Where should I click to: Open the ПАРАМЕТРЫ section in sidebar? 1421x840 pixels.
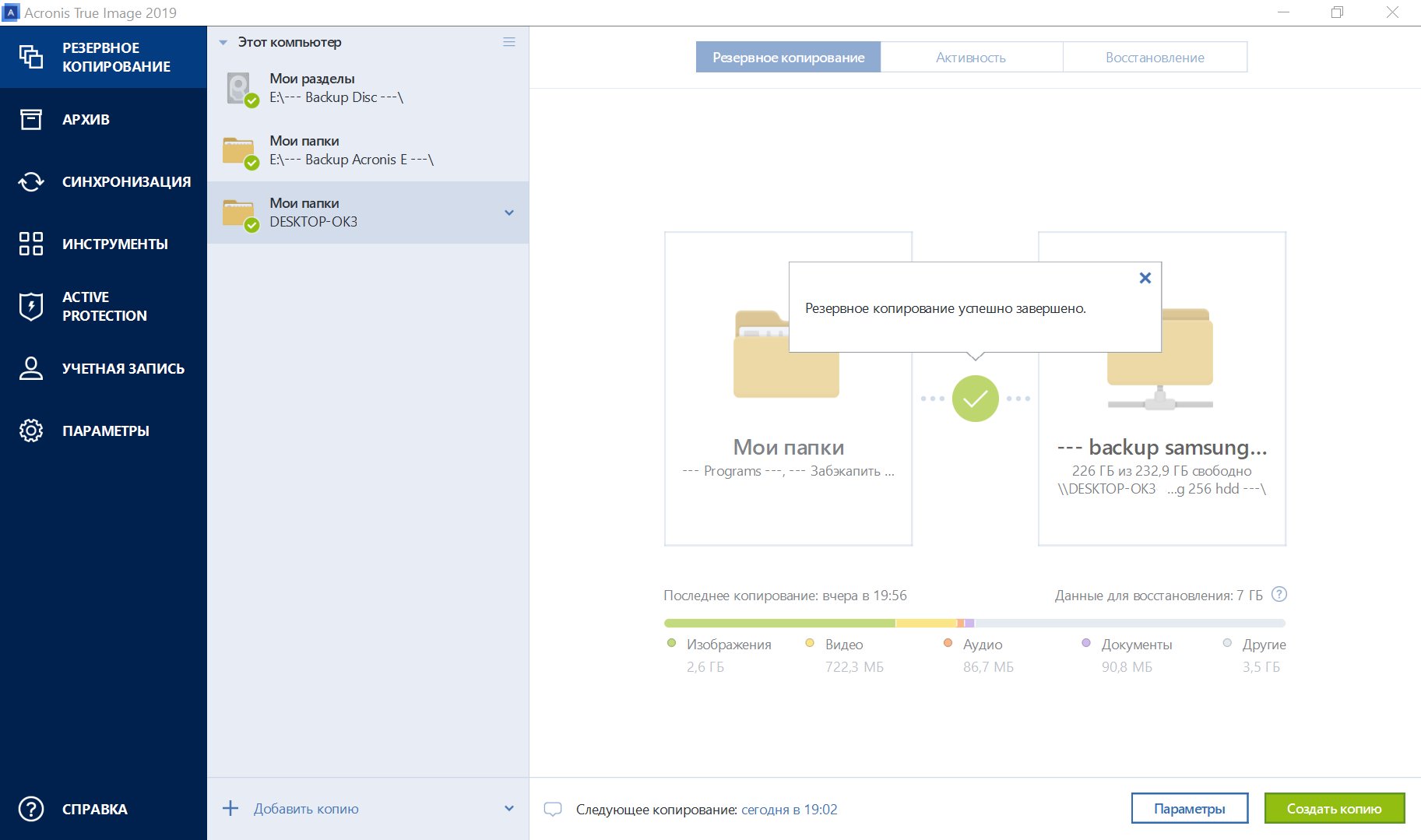(104, 431)
